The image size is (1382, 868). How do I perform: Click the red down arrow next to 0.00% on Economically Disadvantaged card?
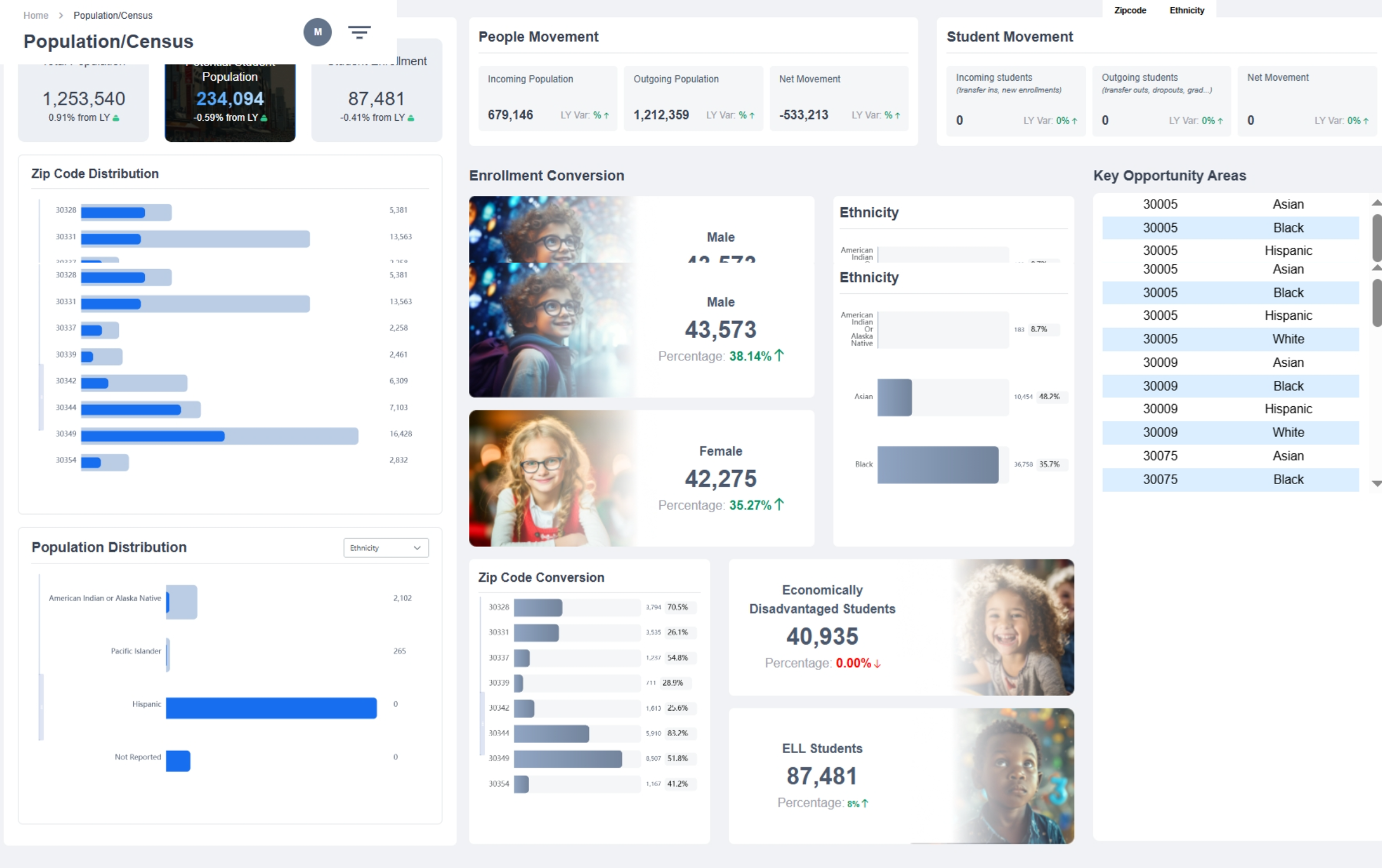878,663
